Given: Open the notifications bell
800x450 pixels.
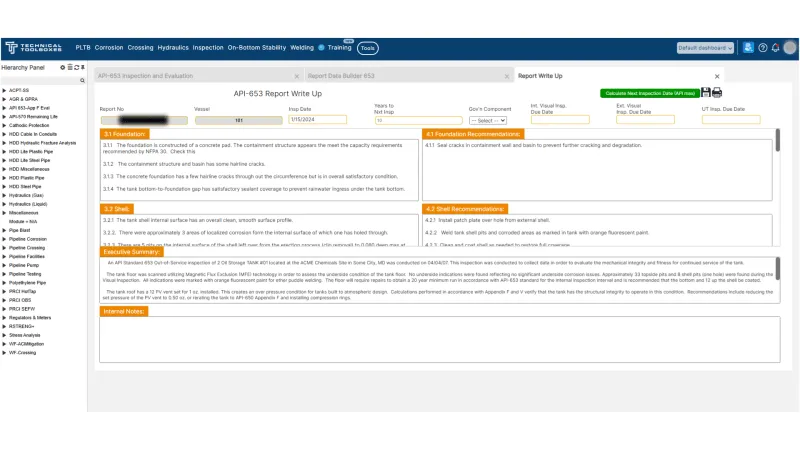Looking at the screenshot, I should (776, 47).
